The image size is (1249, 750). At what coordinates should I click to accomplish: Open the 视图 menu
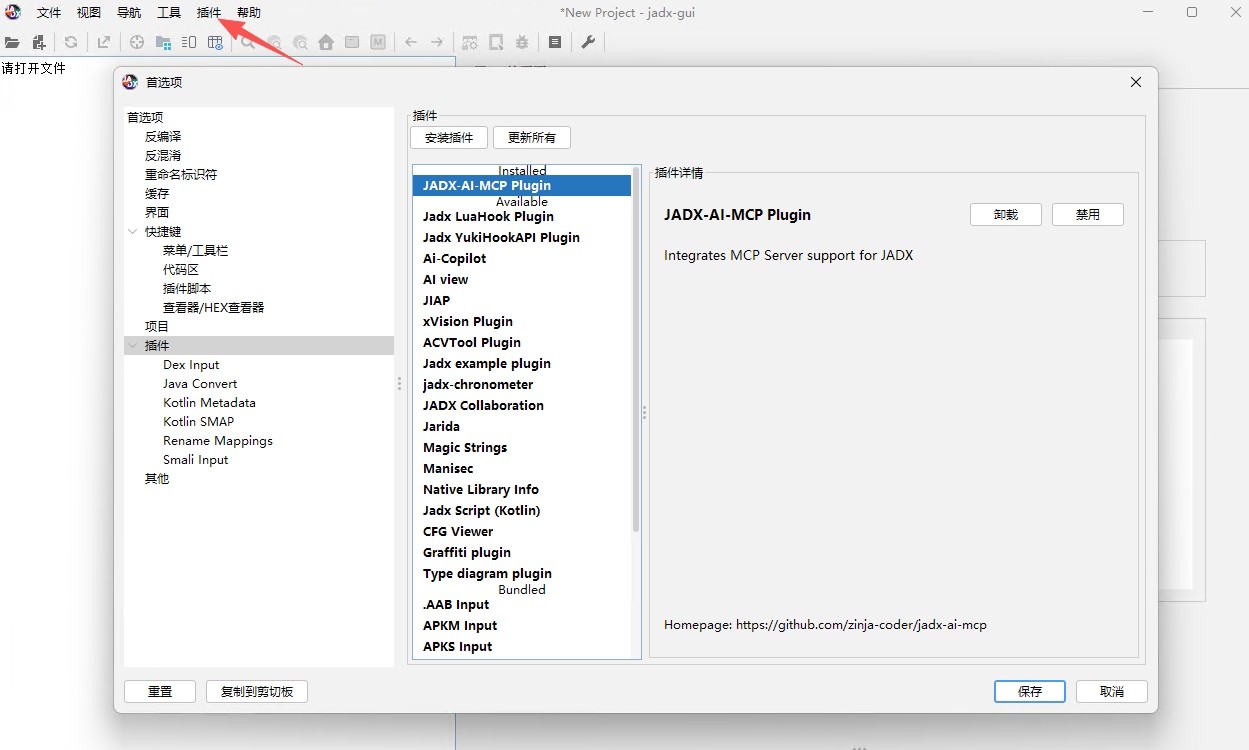[x=89, y=13]
